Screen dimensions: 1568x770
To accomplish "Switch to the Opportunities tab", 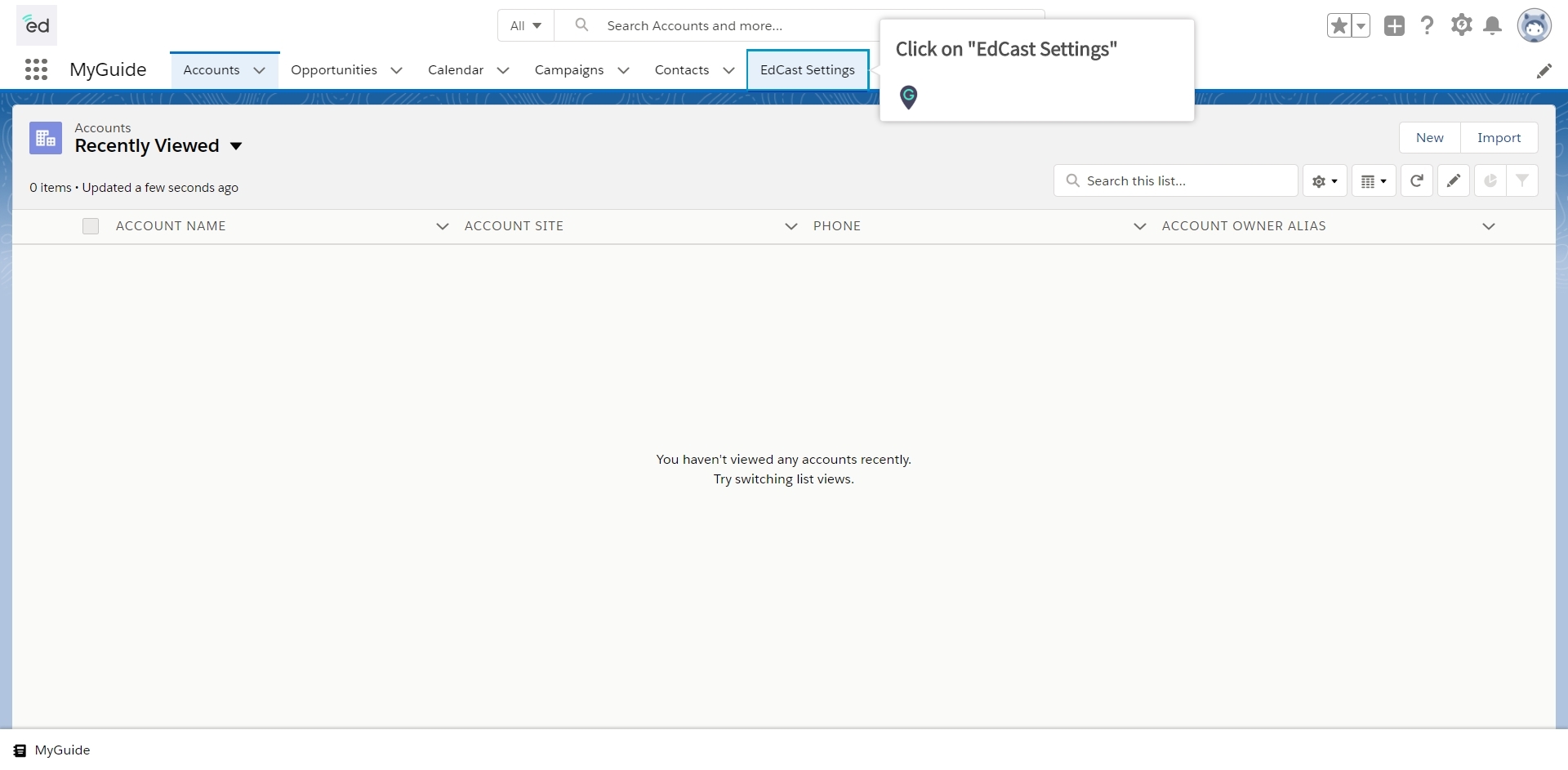I will (x=334, y=70).
